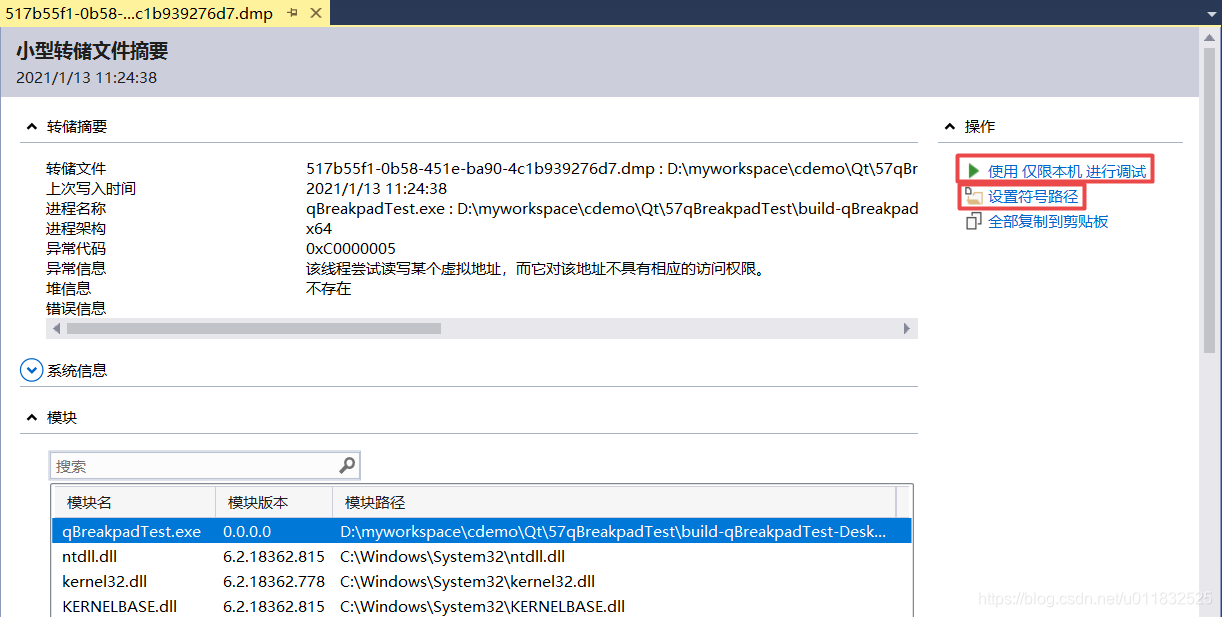Click the exception message about 虚拟地址
This screenshot has height=617, width=1222.
pyautogui.click(x=535, y=268)
